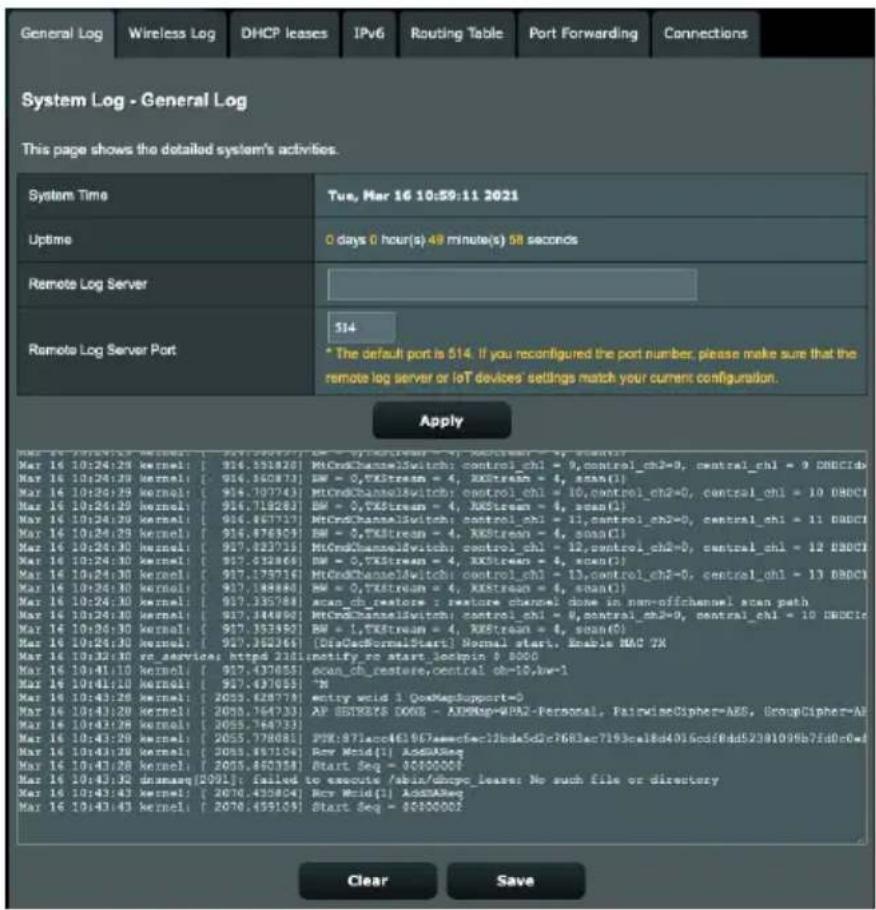Image resolution: width=876 pixels, height=910 pixels.
Task: Click the page description about system's activities
Action: (180, 150)
